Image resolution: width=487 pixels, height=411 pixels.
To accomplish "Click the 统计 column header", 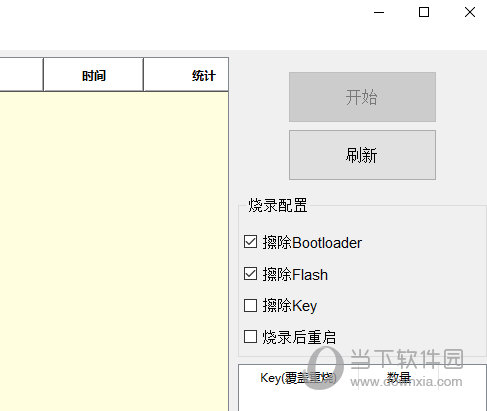I will (186, 75).
